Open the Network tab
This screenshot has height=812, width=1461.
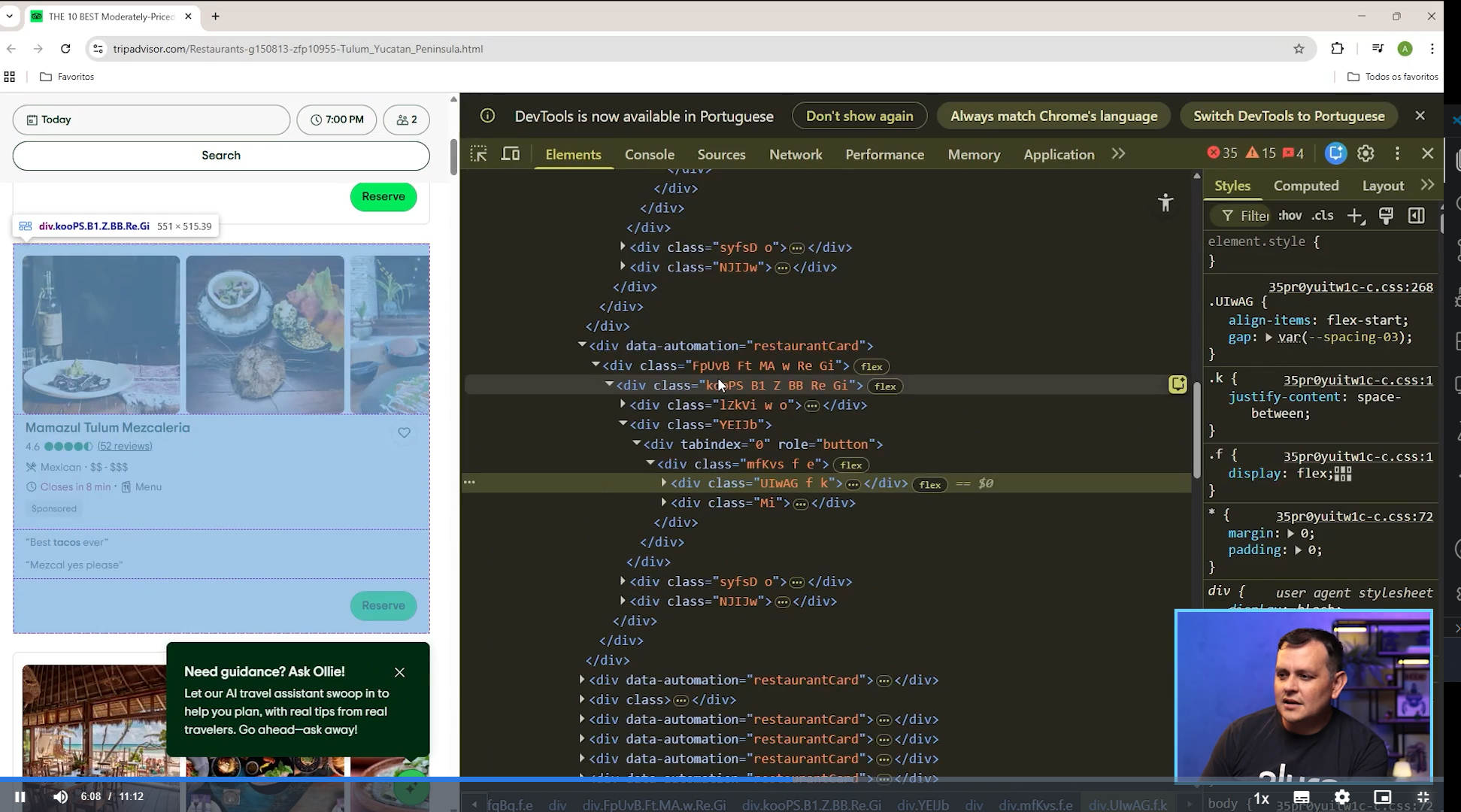coord(796,154)
